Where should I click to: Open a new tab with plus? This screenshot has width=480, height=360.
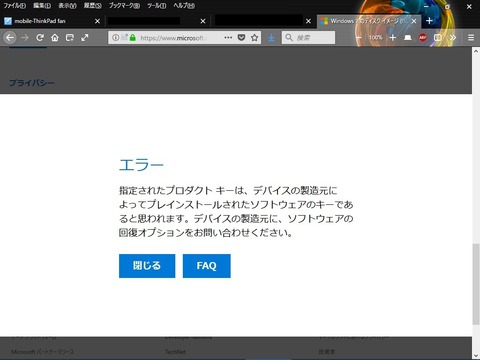click(429, 21)
